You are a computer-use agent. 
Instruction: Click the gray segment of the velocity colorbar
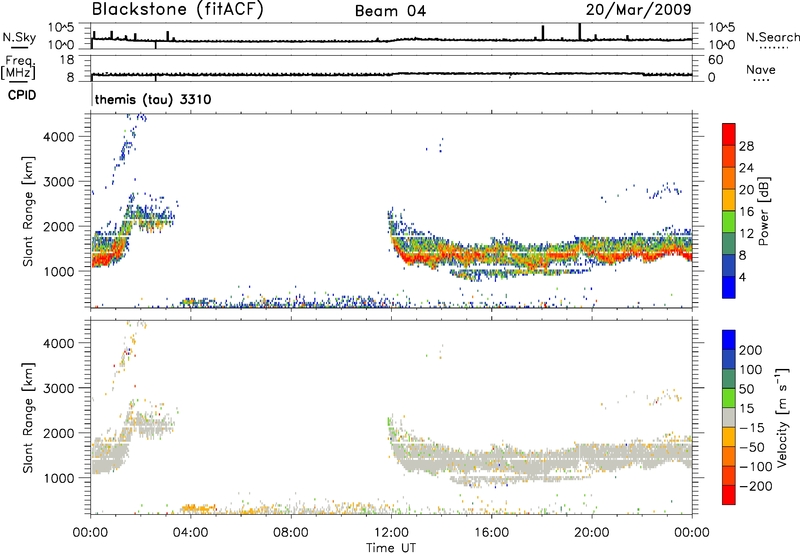(729, 417)
